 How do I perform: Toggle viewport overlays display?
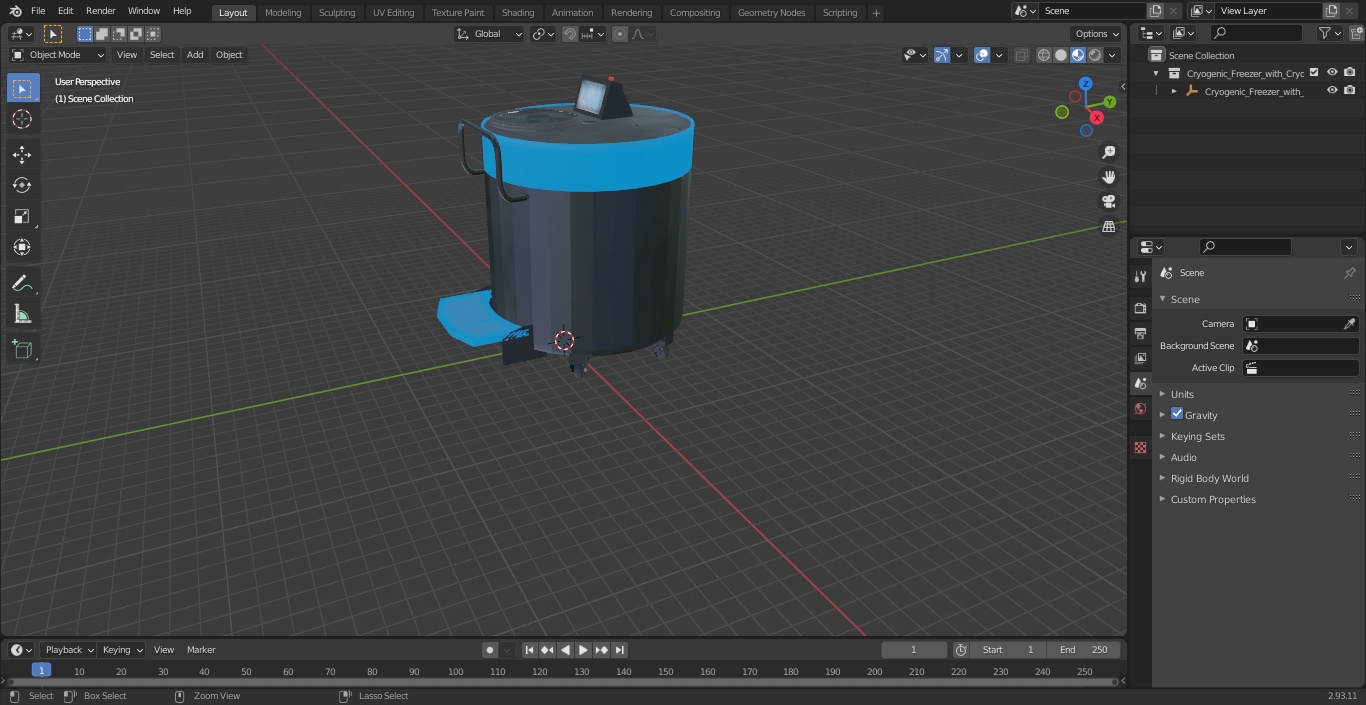[x=982, y=55]
